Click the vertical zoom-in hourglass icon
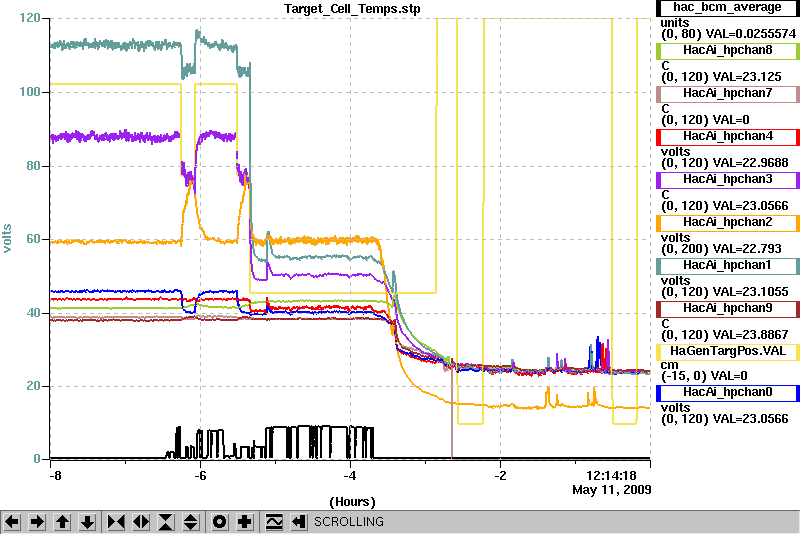Image resolution: width=800 pixels, height=534 pixels. pyautogui.click(x=166, y=522)
